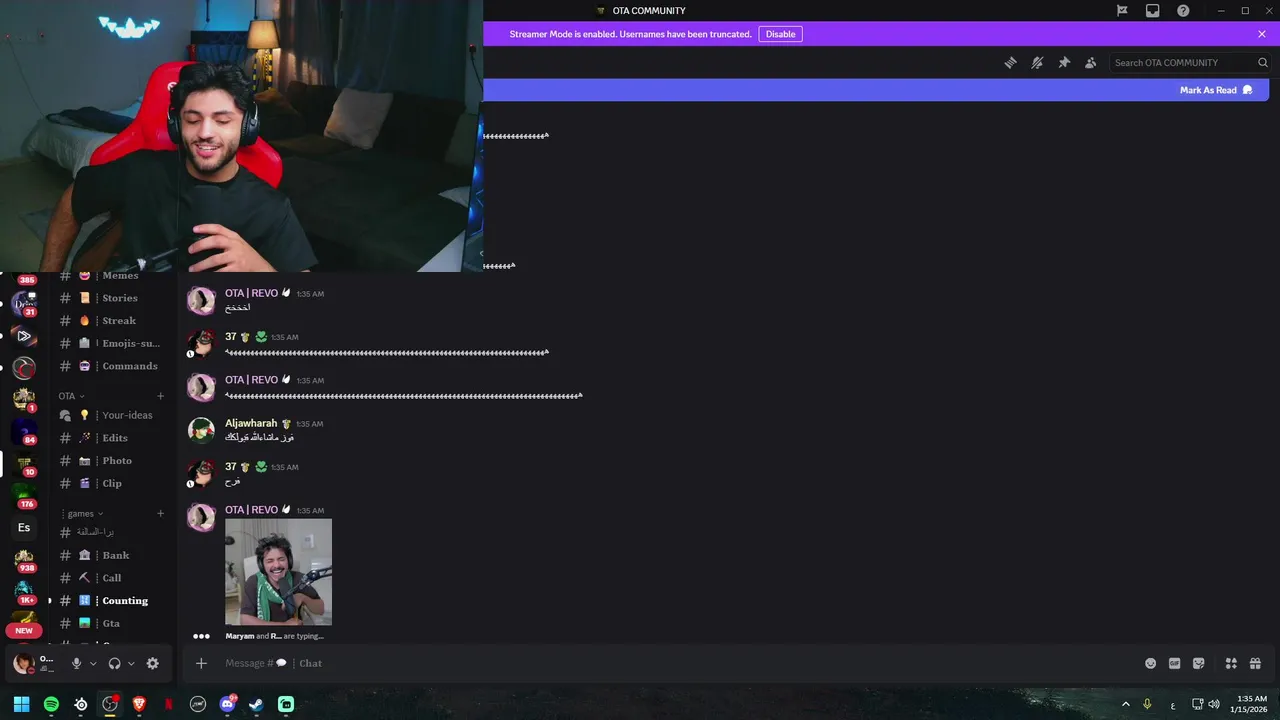This screenshot has width=1280, height=720.
Task: Show the member list
Action: (x=1091, y=62)
